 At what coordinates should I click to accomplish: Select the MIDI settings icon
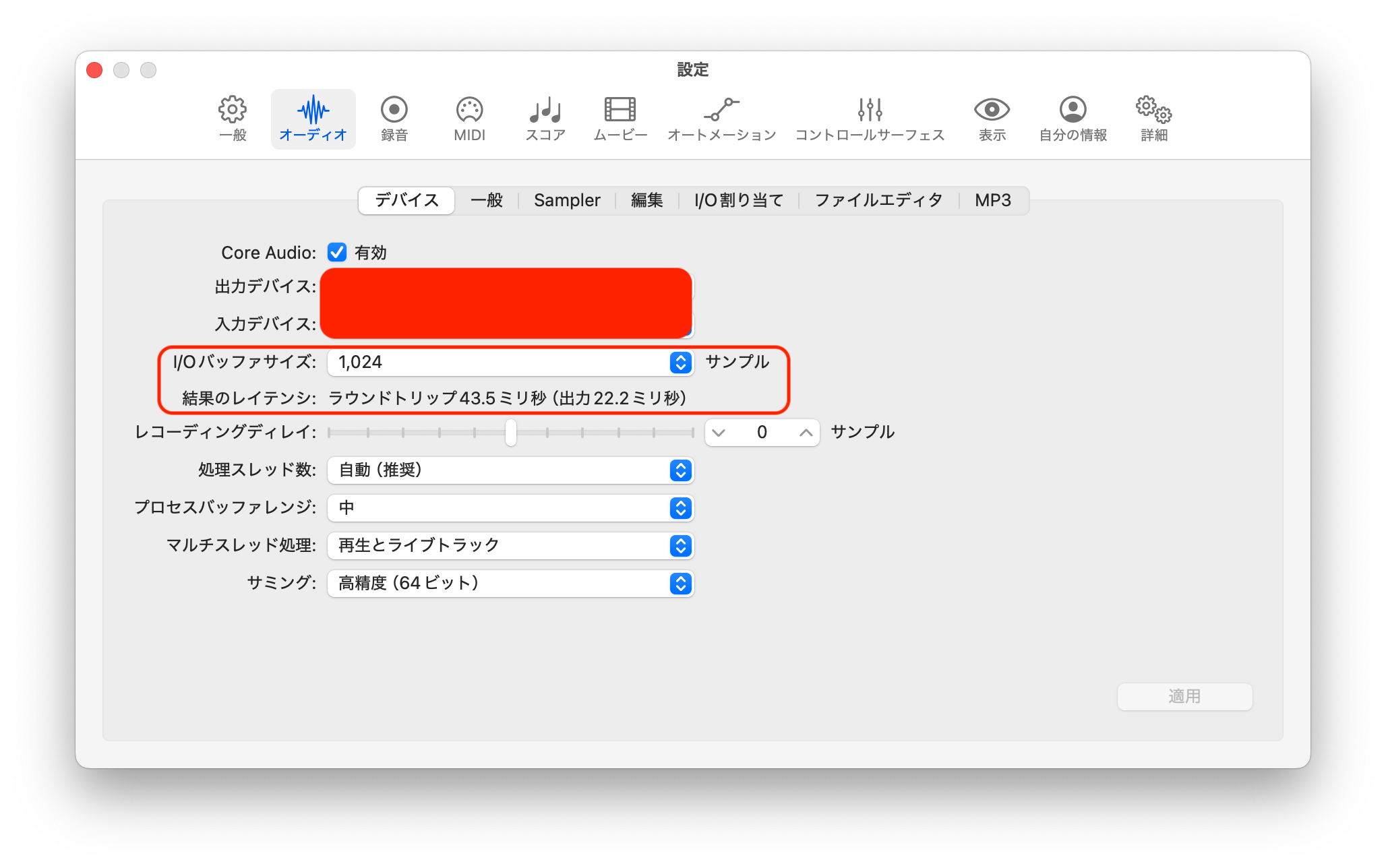(469, 111)
